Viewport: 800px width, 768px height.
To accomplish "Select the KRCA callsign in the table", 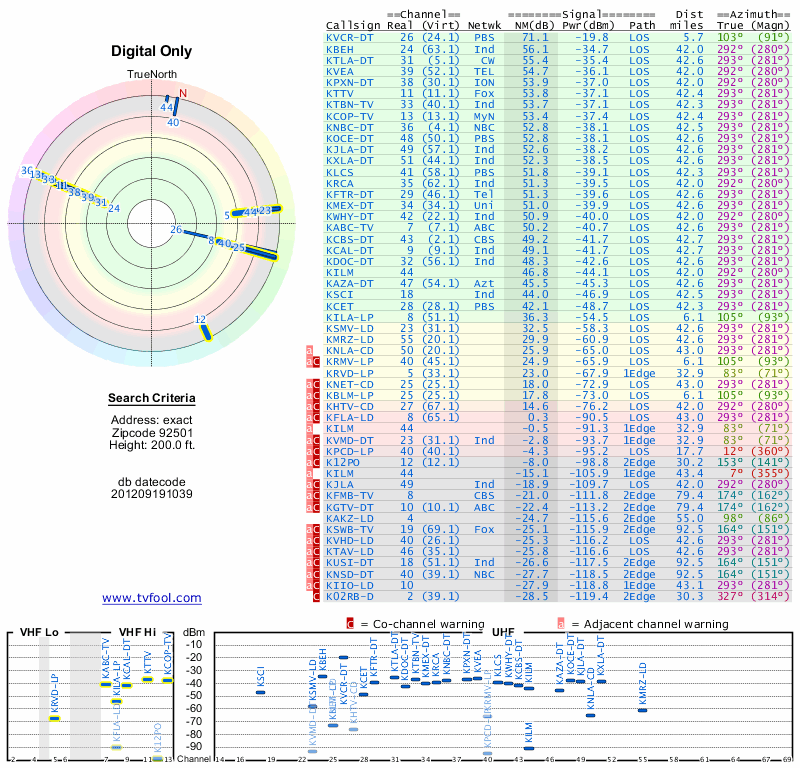I will pos(340,183).
